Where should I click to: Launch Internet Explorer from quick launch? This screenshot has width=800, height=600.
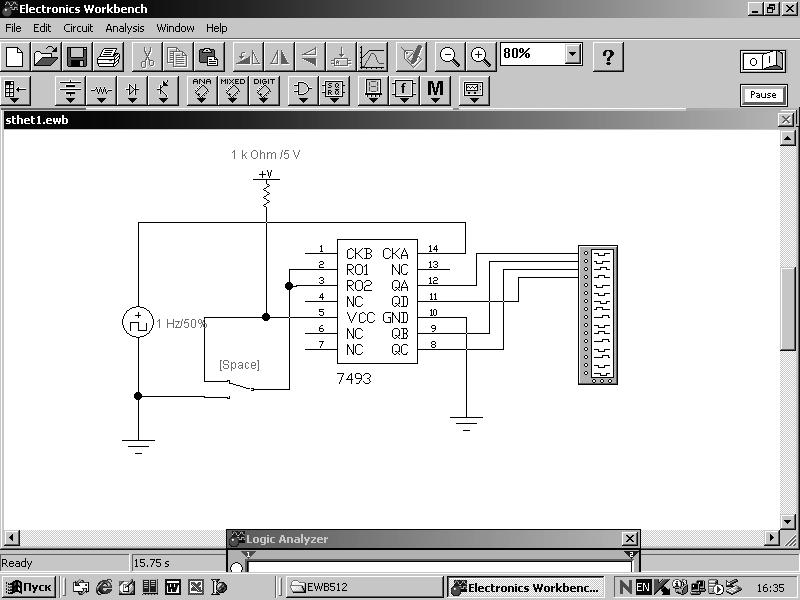point(104,587)
